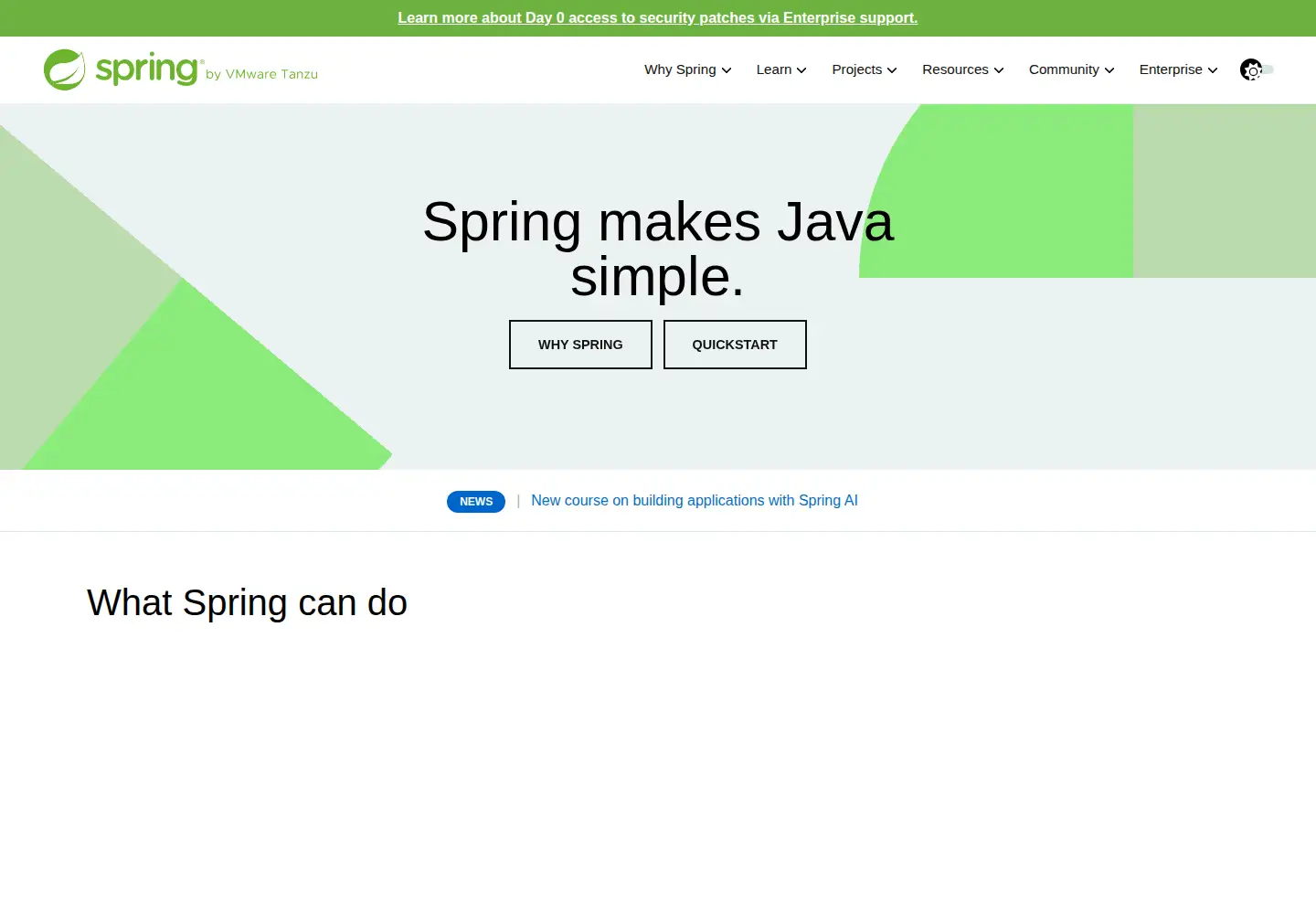
Task: Click the 'by VMware Tanzu' text
Action: click(x=262, y=74)
